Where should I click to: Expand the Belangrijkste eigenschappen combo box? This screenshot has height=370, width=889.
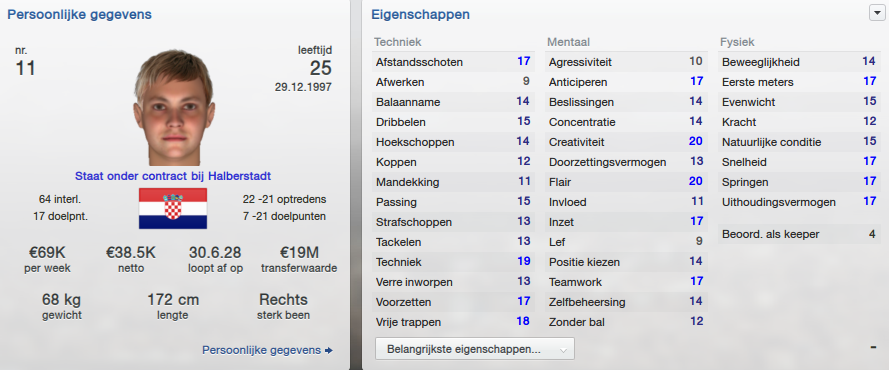click(x=475, y=349)
